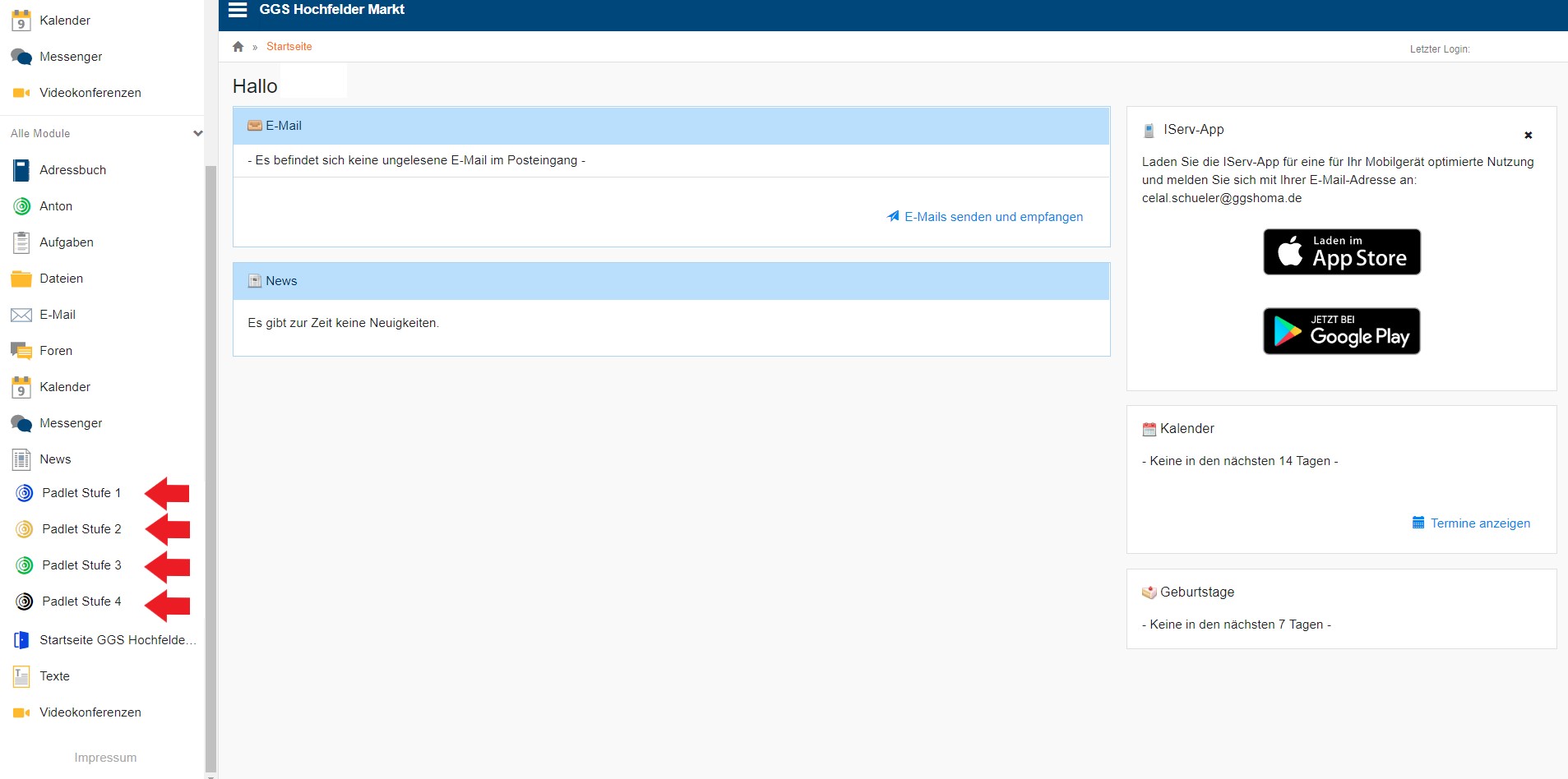Viewport: 1568px width, 779px height.
Task: Open Messenger from the quick access list
Action: coord(71,57)
